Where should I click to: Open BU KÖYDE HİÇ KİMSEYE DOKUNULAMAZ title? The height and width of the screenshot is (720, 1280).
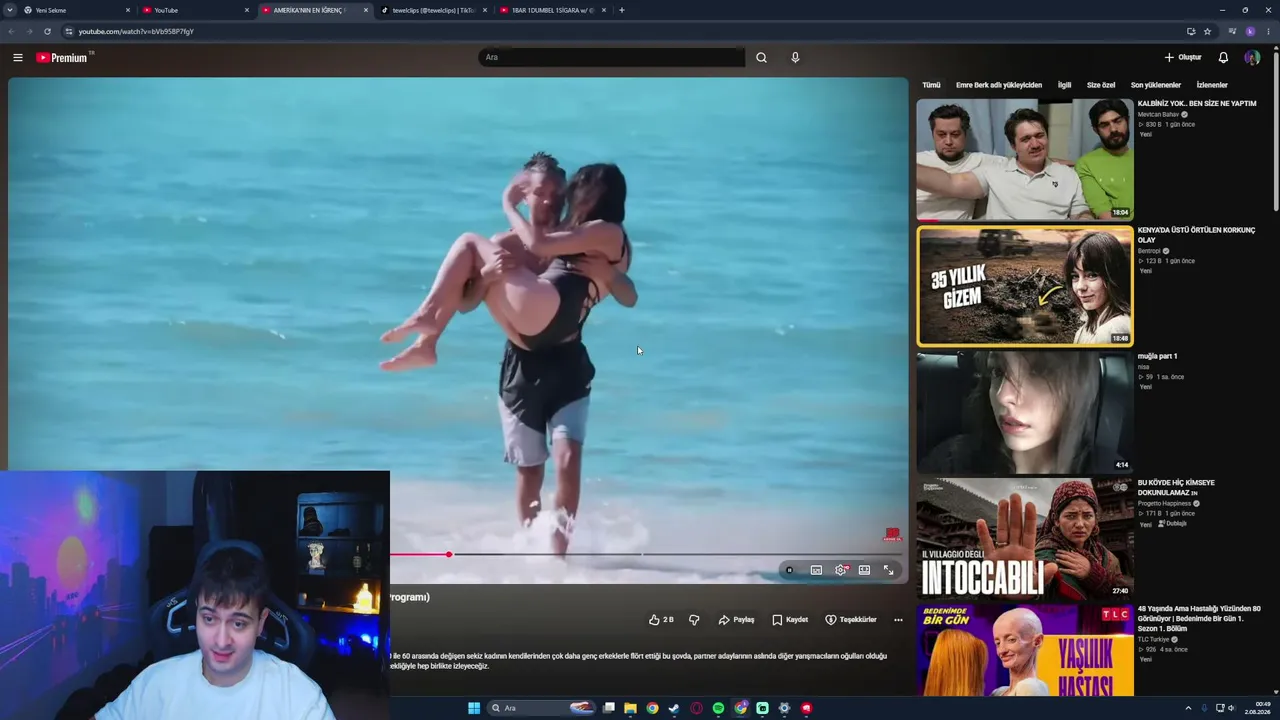click(1176, 488)
